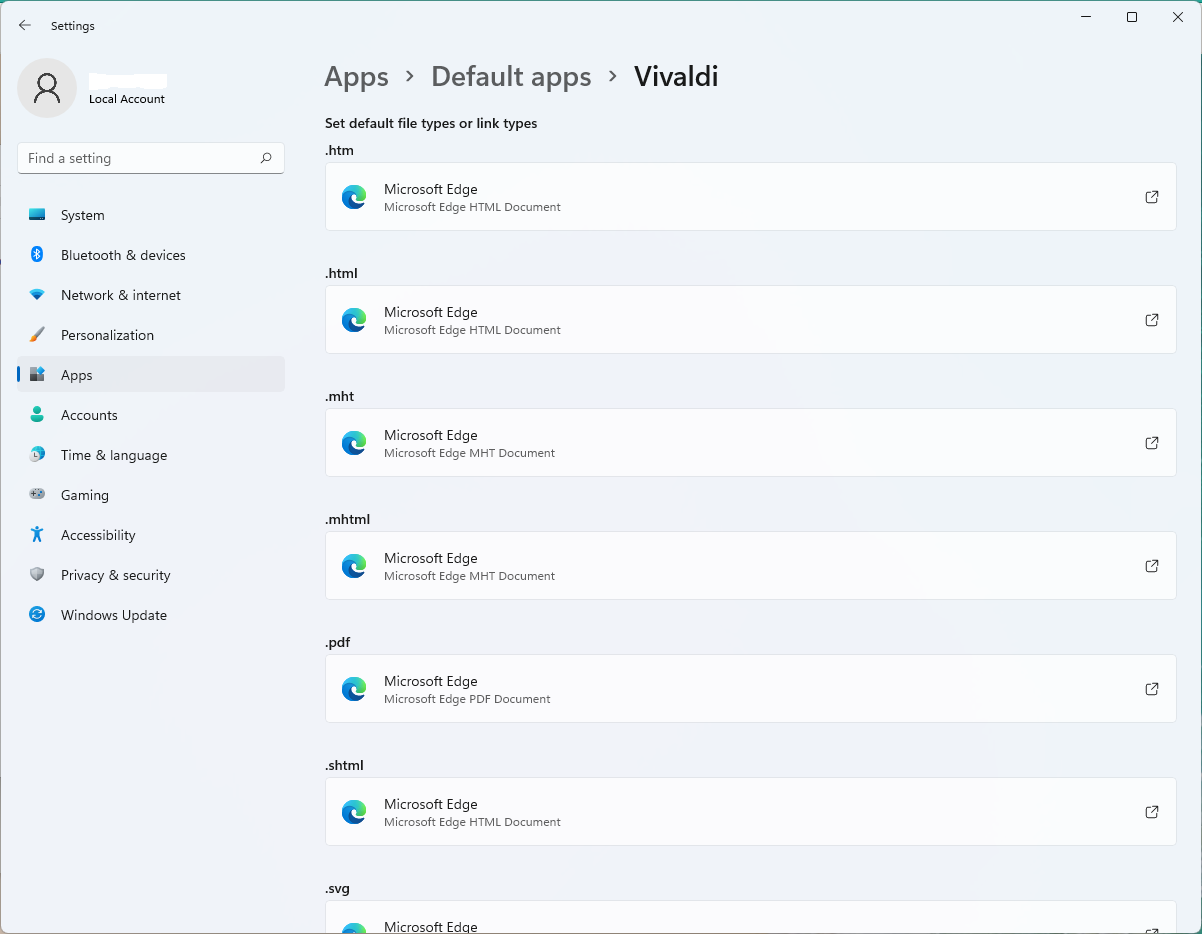Click the Privacy shield icon
The width and height of the screenshot is (1202, 934).
(x=37, y=575)
